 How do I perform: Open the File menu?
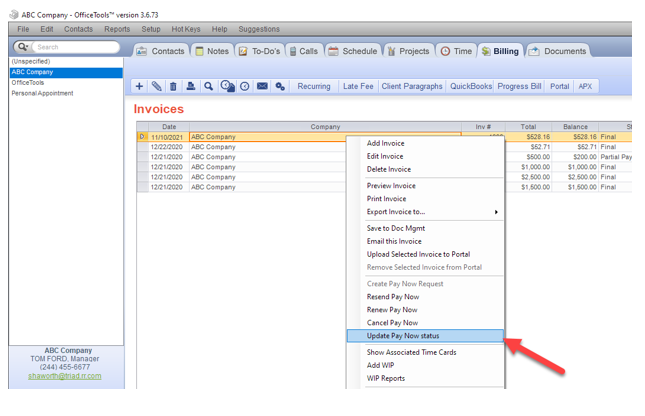23,29
